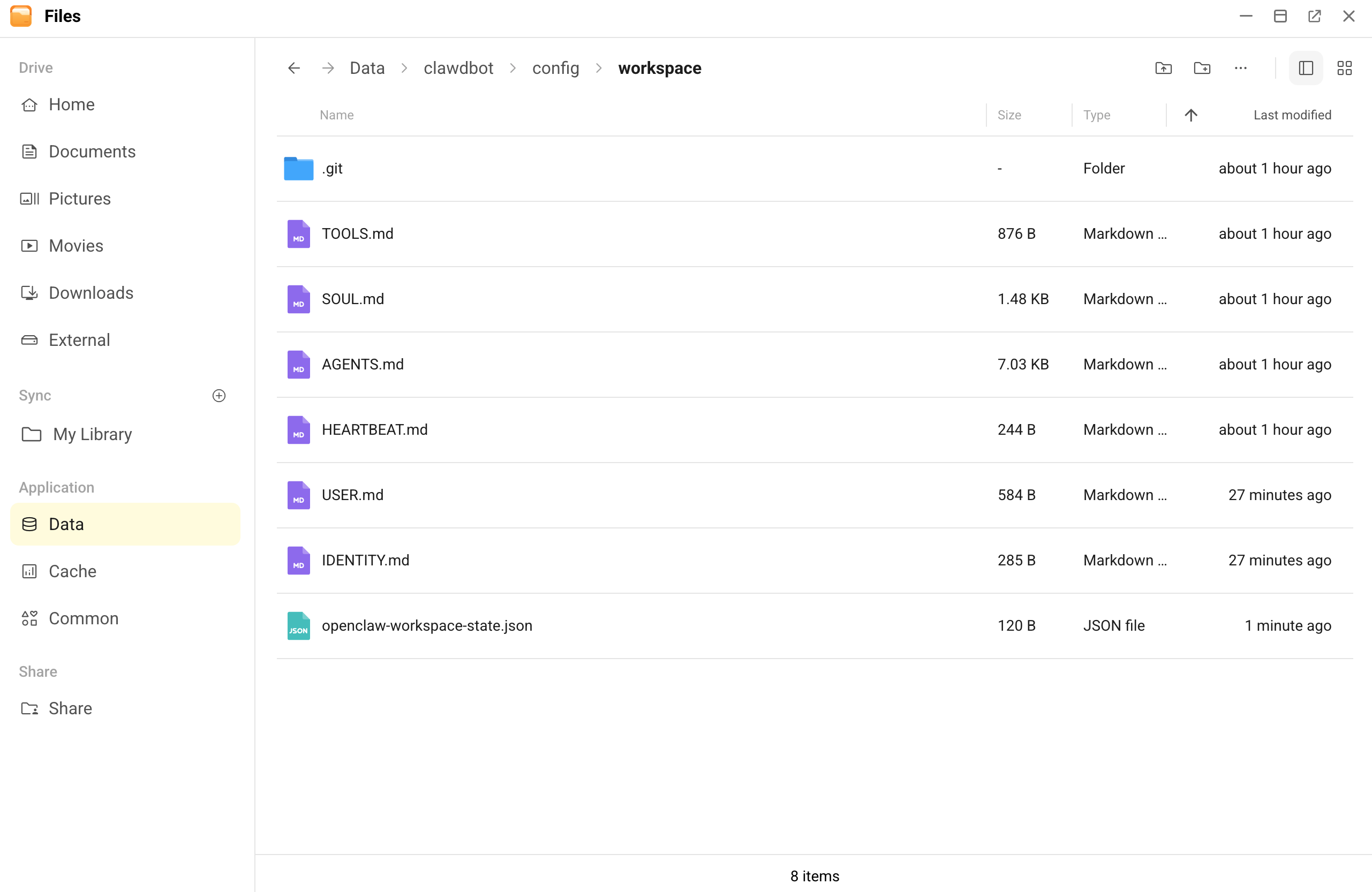Select Data under Application

(x=125, y=524)
